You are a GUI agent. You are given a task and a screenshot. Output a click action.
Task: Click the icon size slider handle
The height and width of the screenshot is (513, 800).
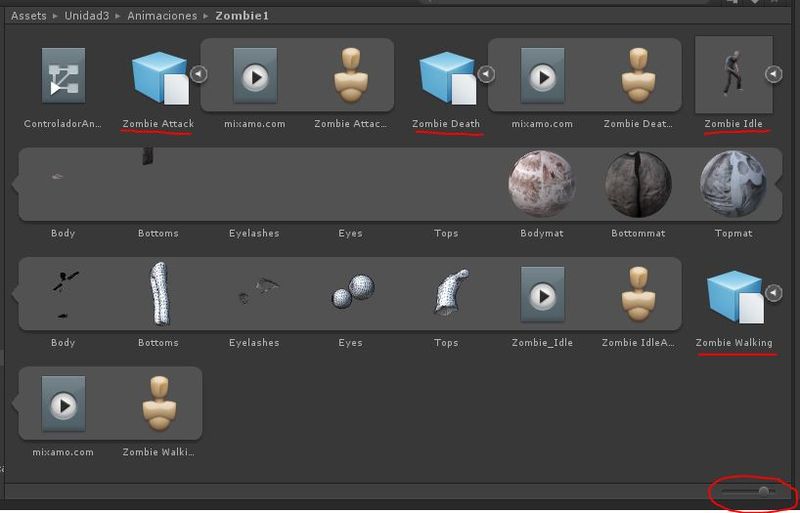click(764, 492)
